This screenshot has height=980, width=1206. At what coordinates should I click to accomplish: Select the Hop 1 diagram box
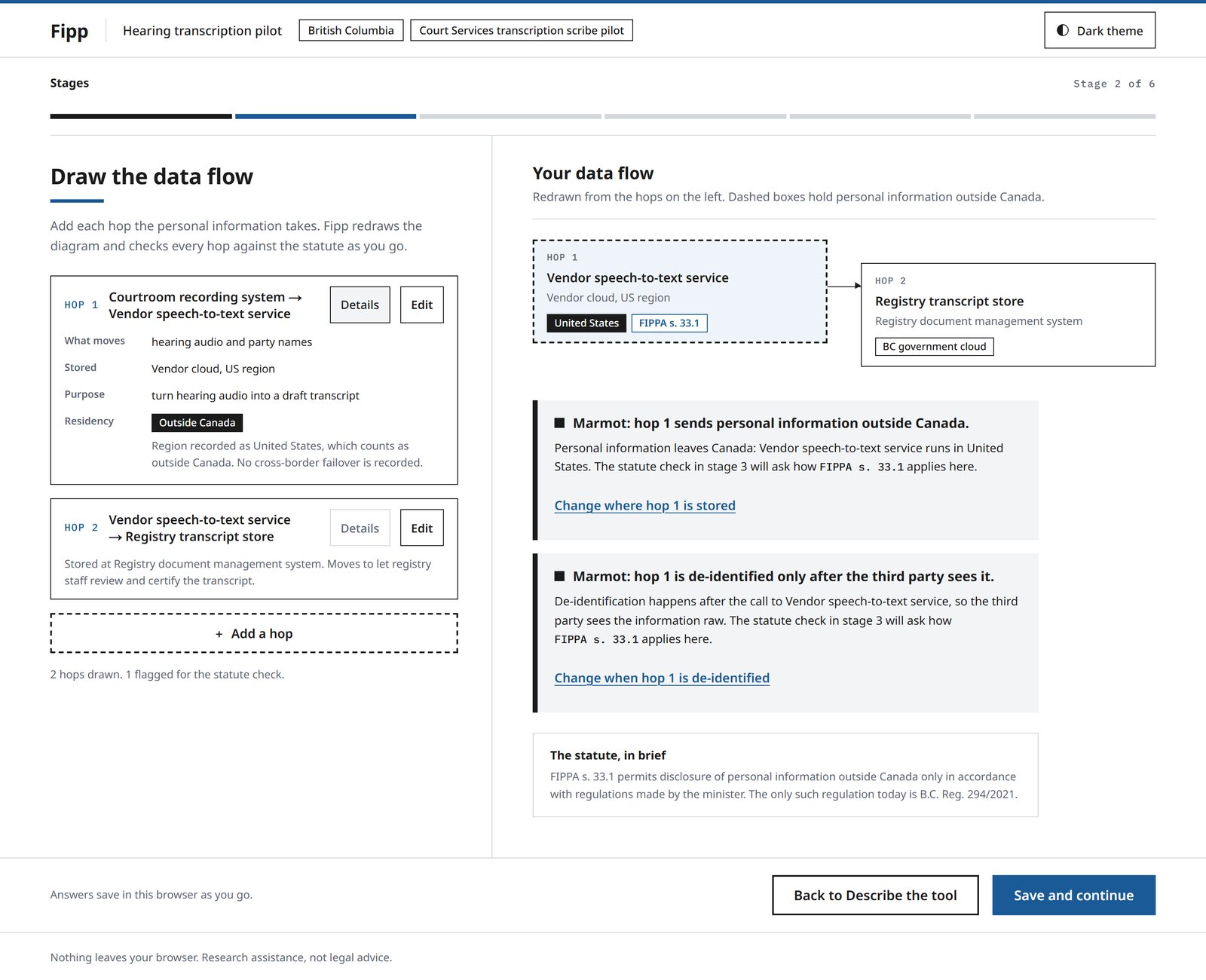point(680,292)
